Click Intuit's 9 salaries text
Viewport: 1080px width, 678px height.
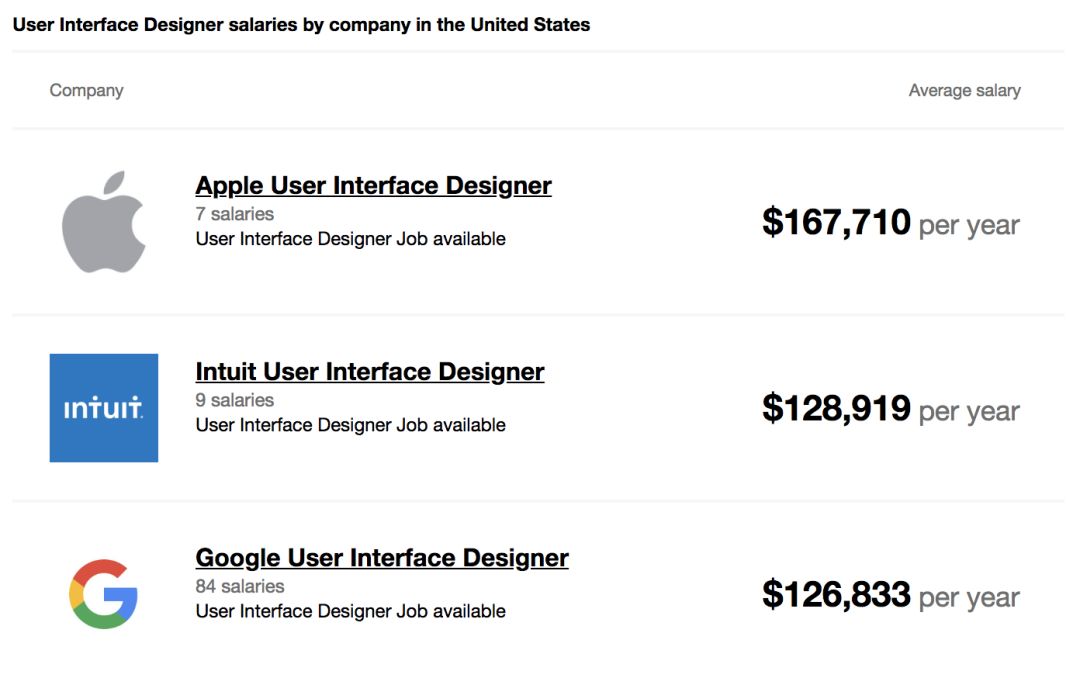[234, 400]
